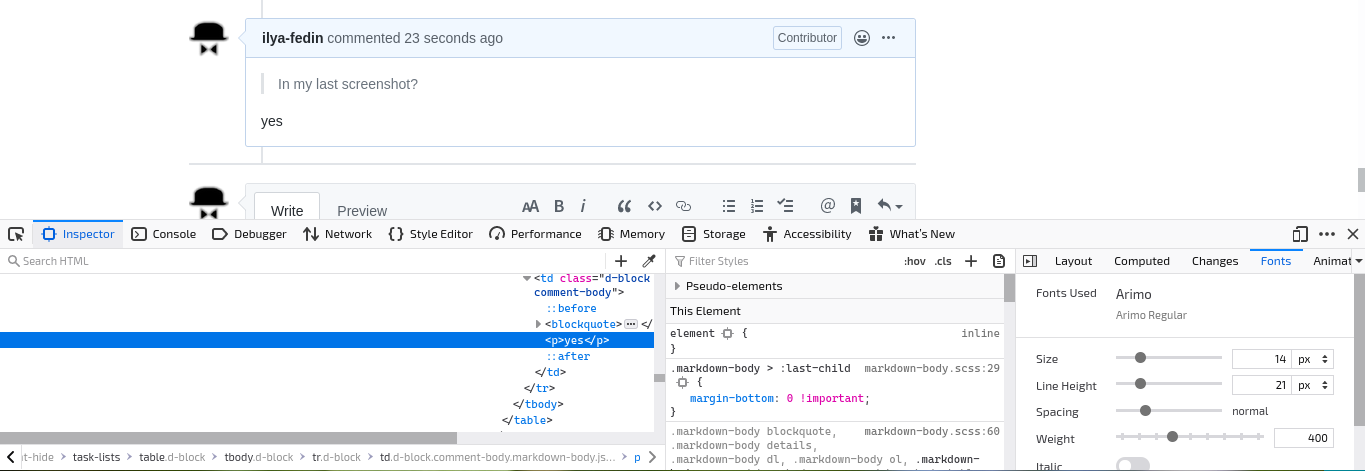Open the Debugger tab
The width and height of the screenshot is (1365, 471).
(249, 234)
